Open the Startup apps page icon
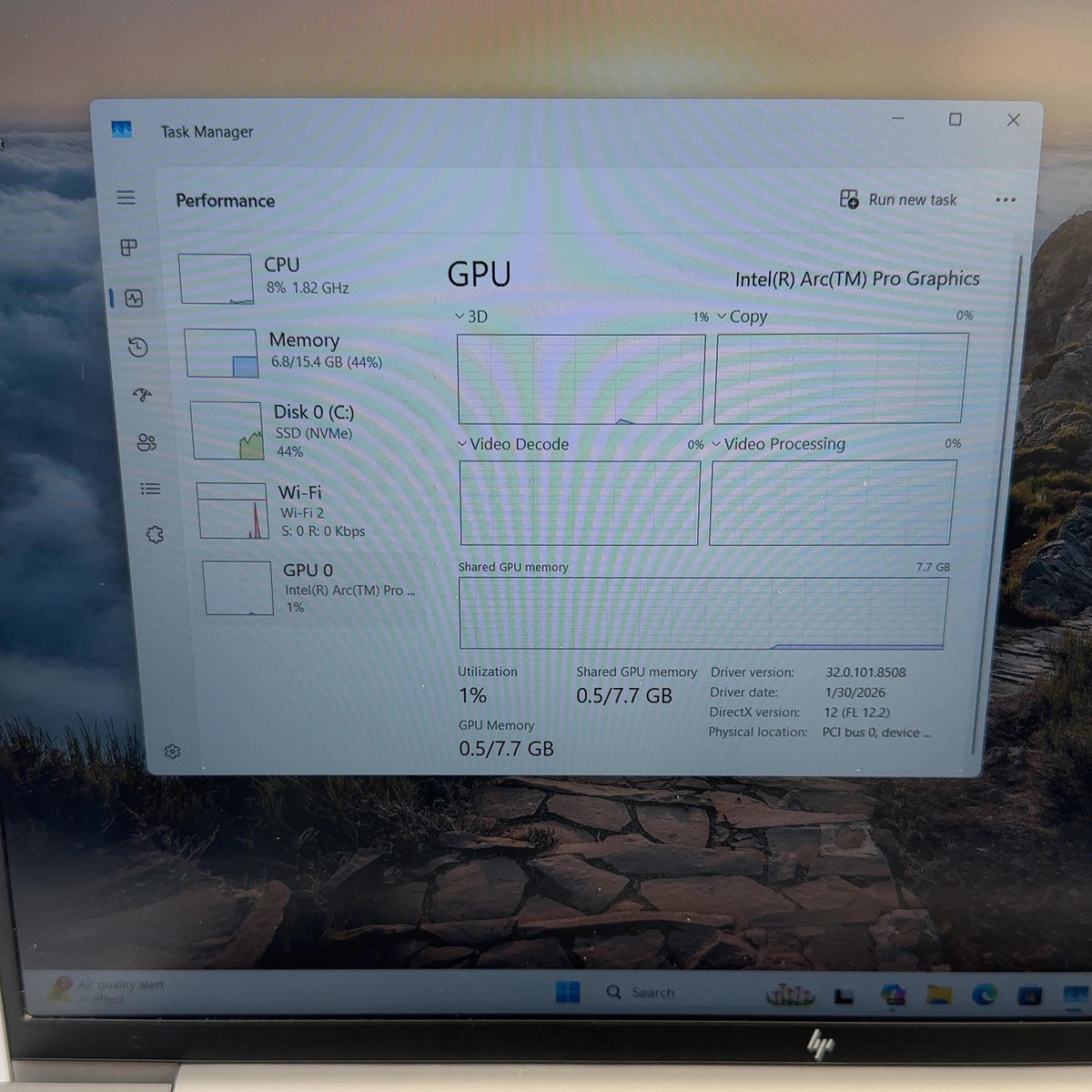Viewport: 1092px width, 1092px height. [142, 394]
